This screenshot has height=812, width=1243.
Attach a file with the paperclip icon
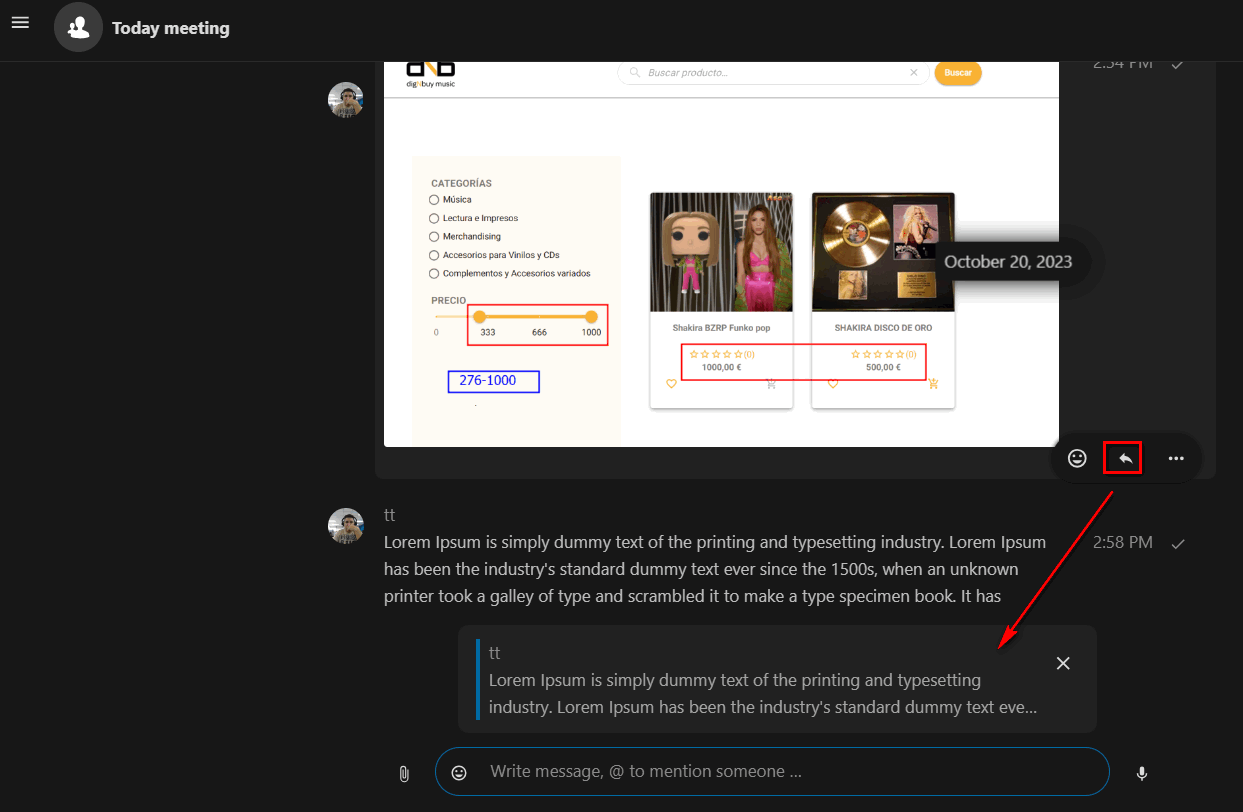pos(404,773)
